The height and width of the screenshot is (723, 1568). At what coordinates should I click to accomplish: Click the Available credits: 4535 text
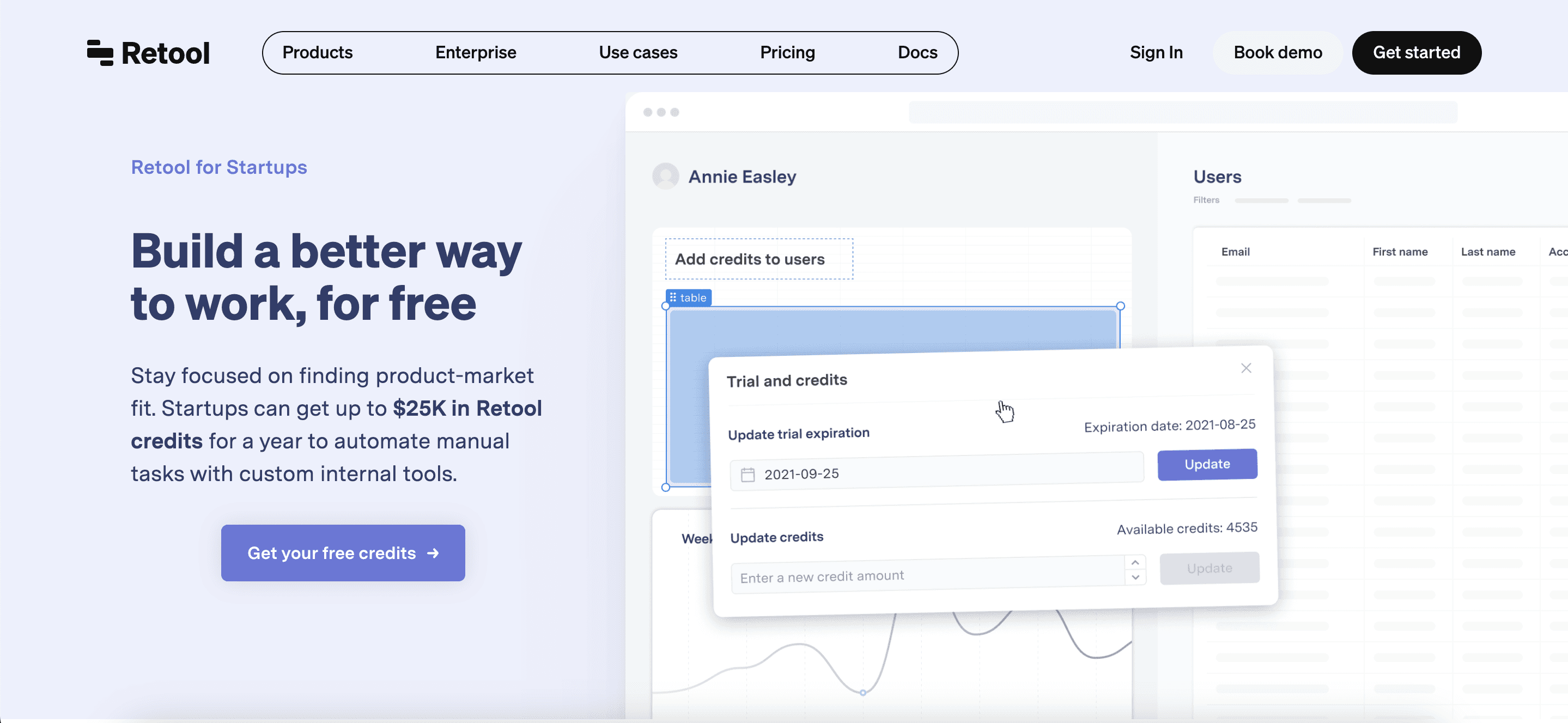(1187, 528)
